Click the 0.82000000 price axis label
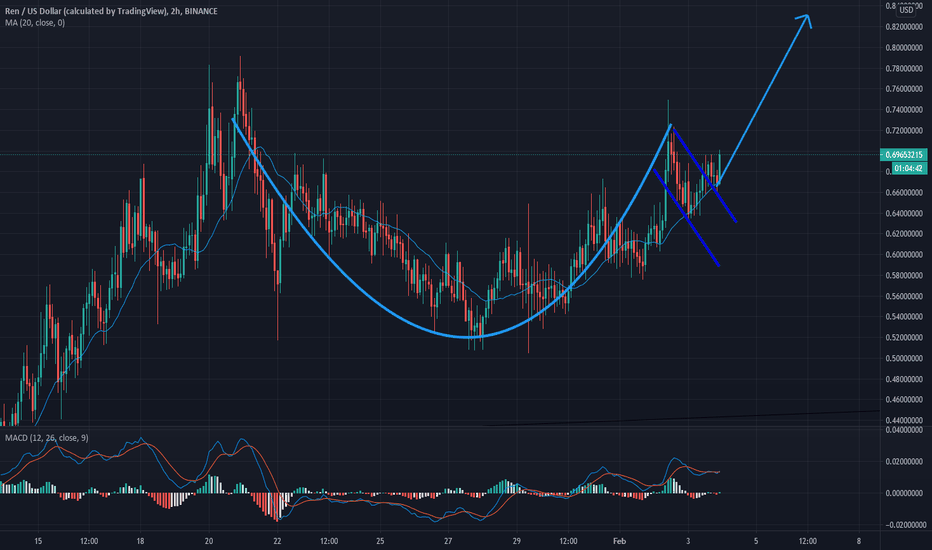Viewport: 932px width, 550px height. (x=904, y=27)
